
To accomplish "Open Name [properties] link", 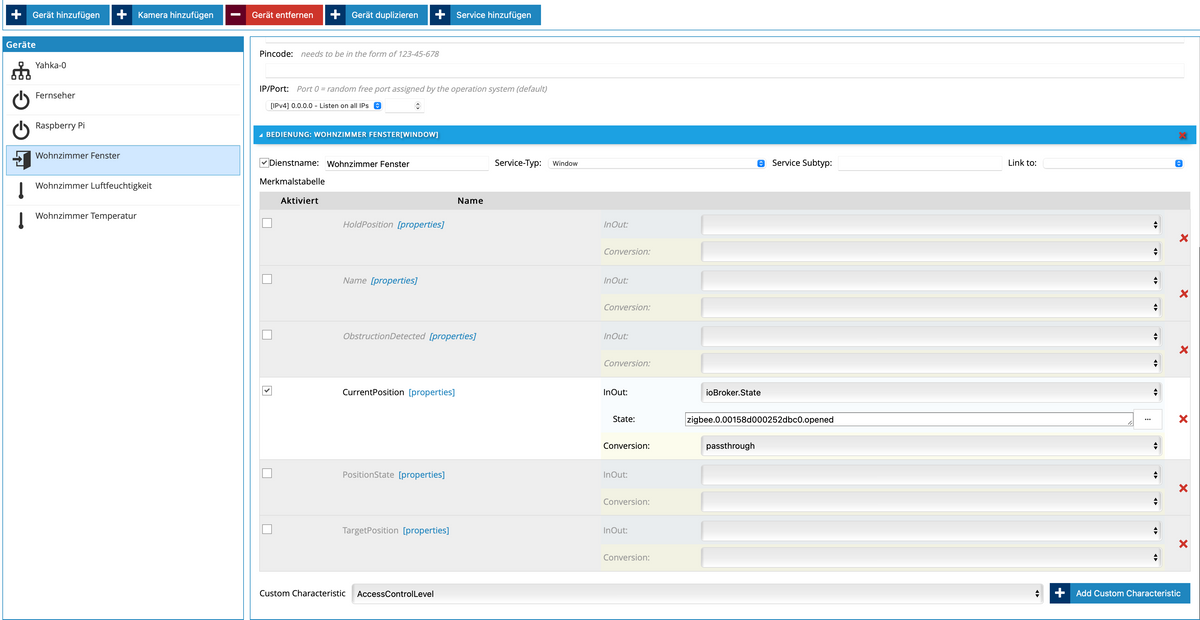I will pyautogui.click(x=394, y=281).
